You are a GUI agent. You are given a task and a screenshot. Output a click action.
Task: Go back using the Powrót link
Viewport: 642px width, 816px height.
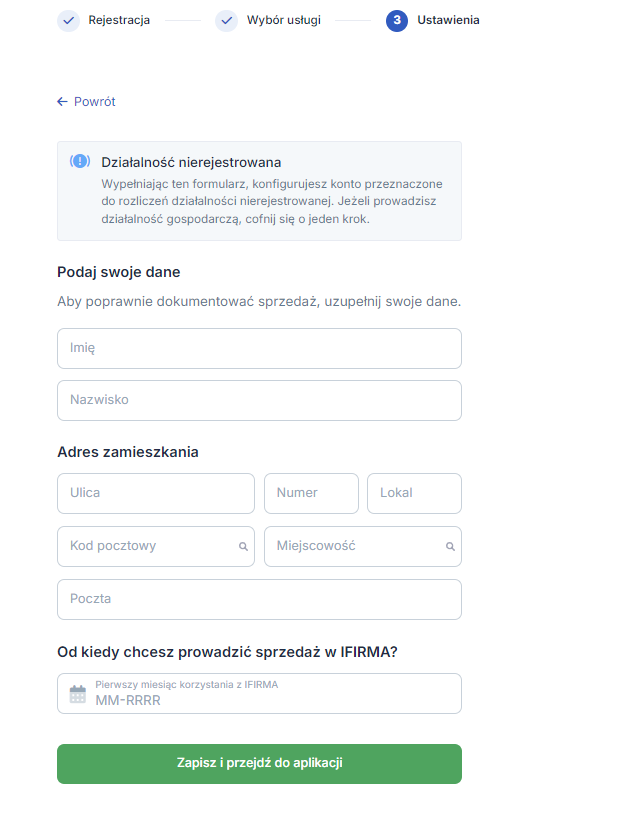tap(94, 102)
